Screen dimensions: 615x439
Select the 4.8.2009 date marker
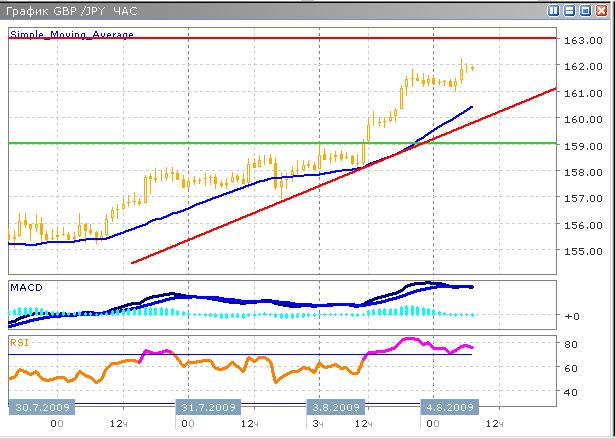pos(445,408)
